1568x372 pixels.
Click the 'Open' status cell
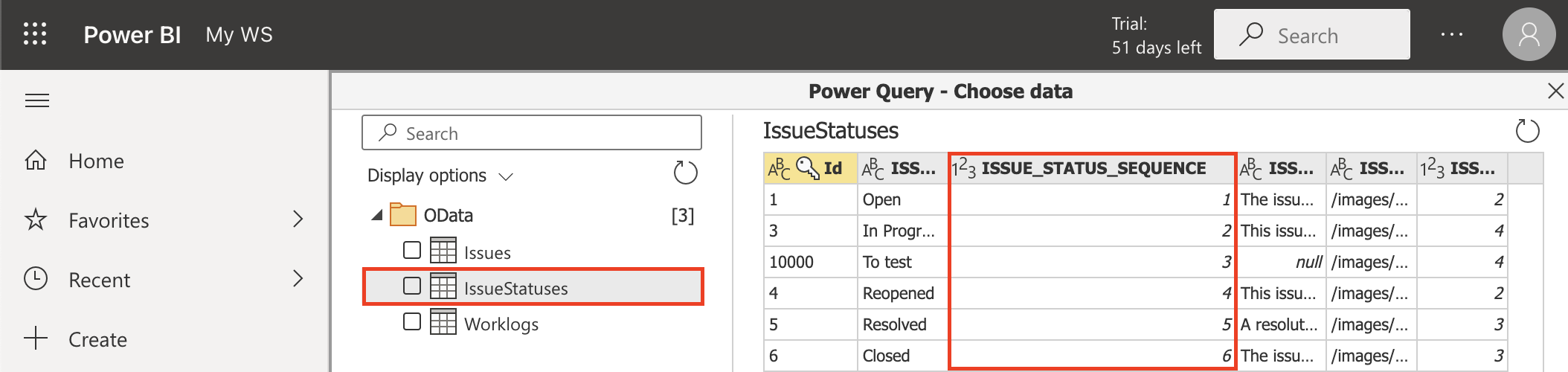pyautogui.click(x=903, y=199)
